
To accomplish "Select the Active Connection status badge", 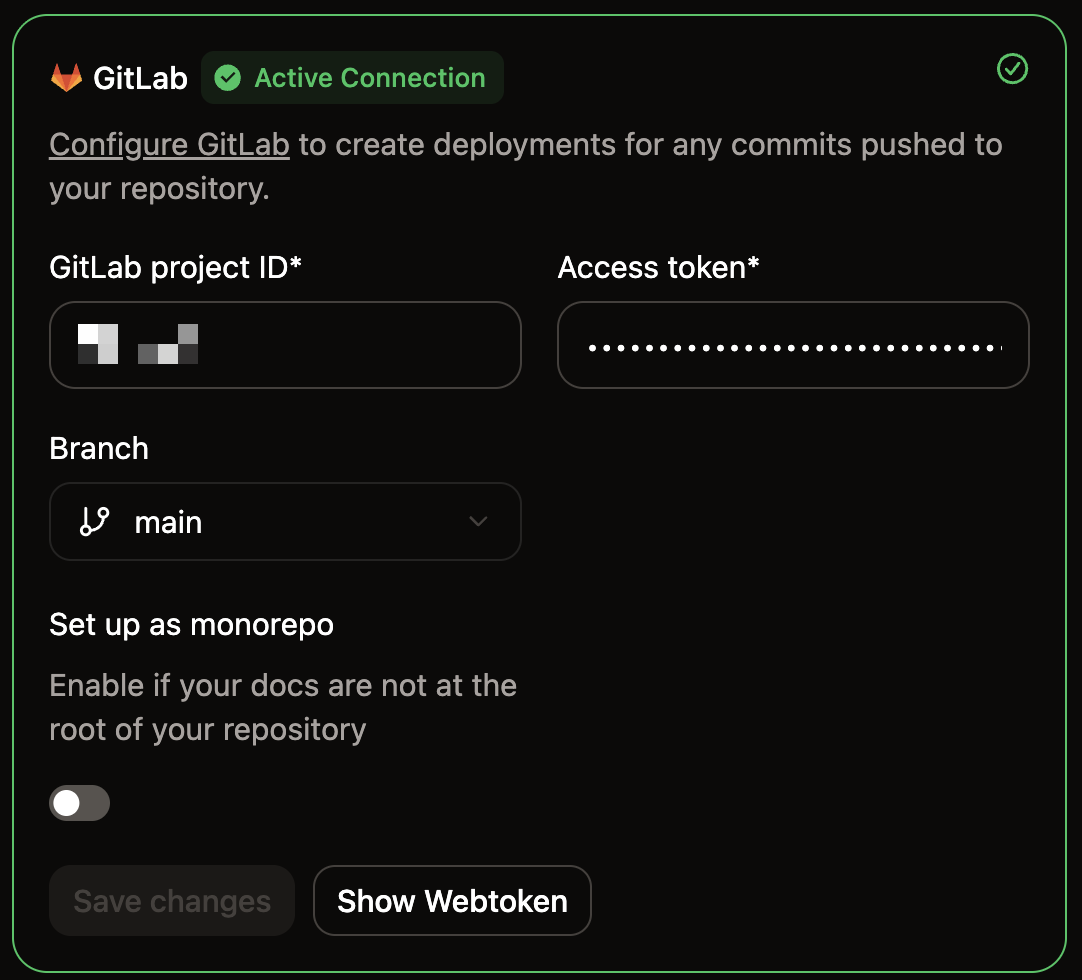I will pos(352,77).
